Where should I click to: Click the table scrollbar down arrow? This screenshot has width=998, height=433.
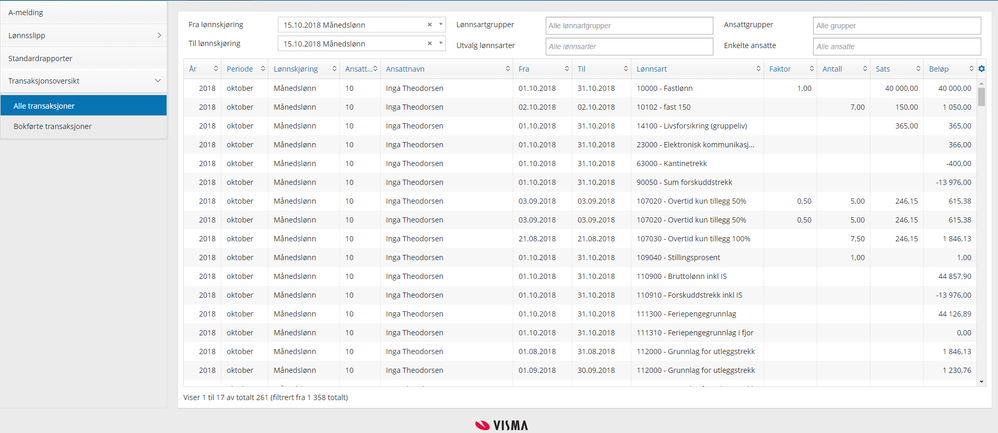pos(981,381)
